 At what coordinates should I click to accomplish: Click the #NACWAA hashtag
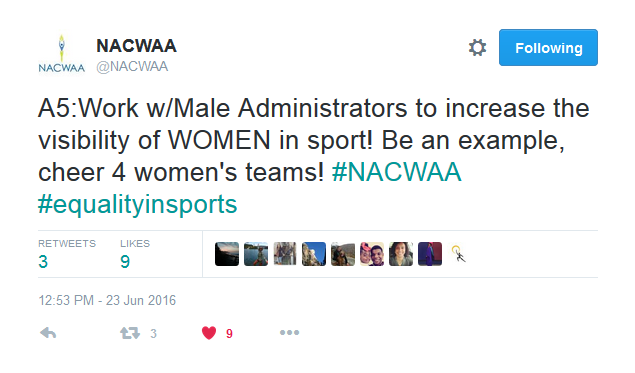click(396, 172)
